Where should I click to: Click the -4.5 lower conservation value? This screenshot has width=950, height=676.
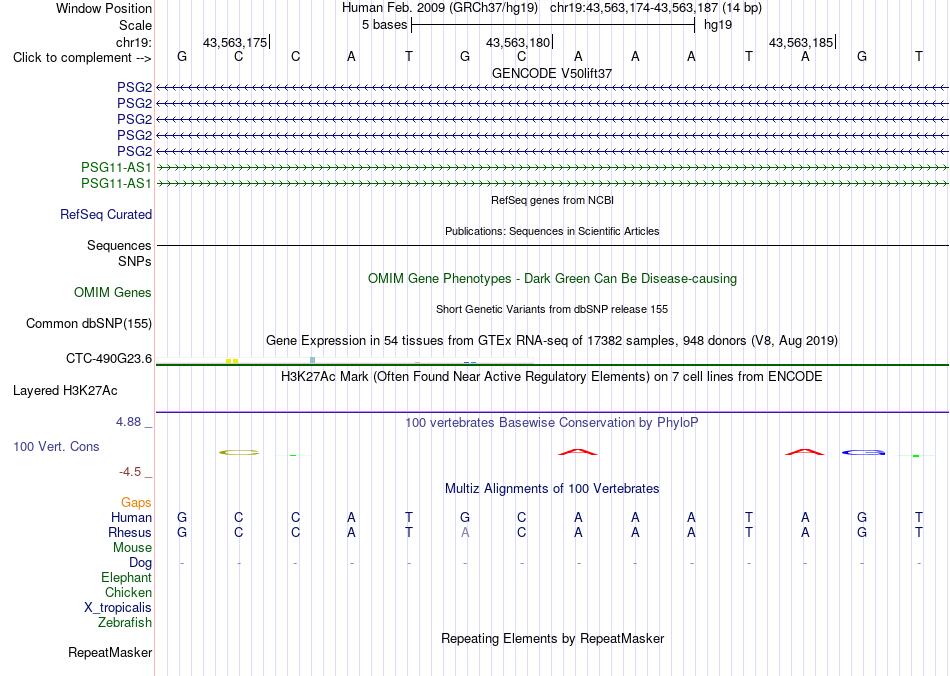coord(130,472)
